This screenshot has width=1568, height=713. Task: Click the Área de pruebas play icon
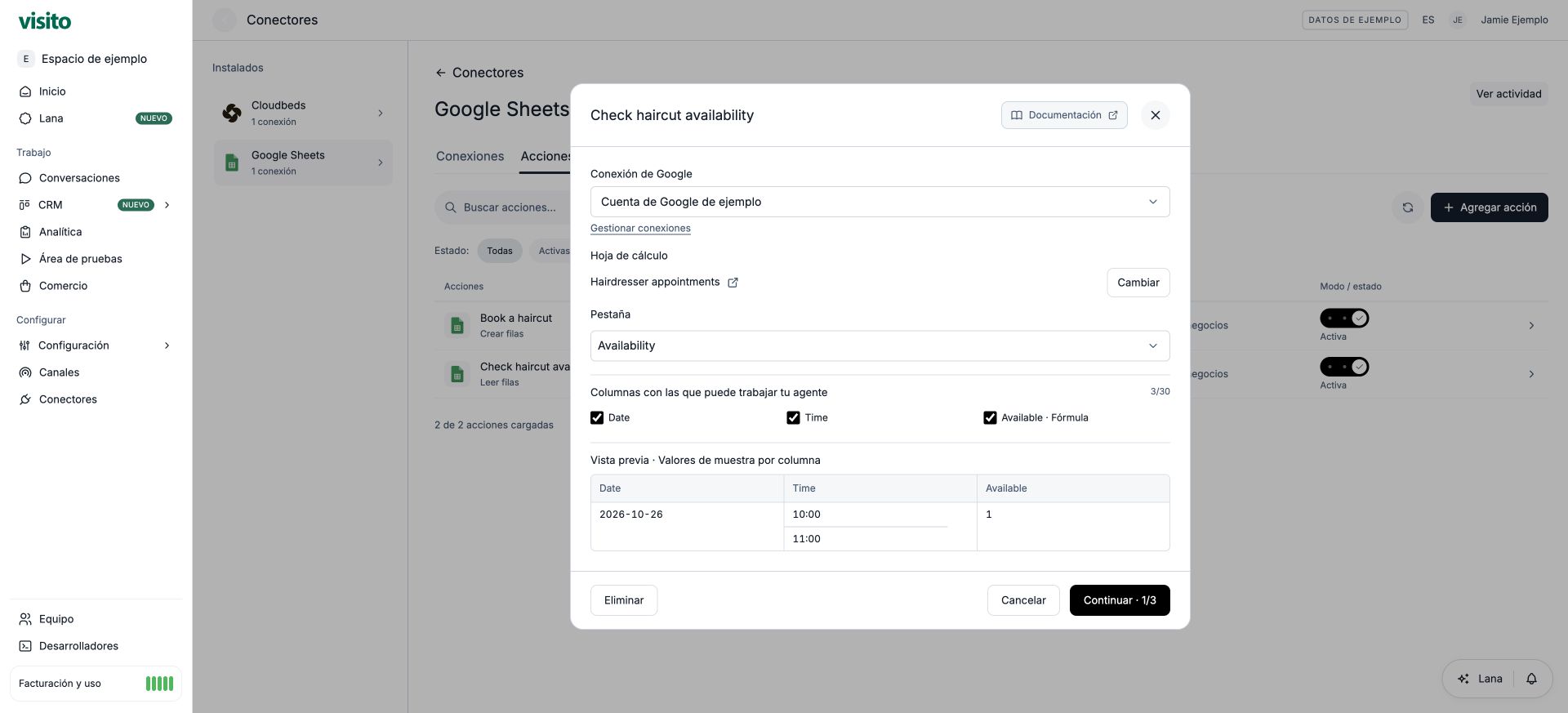[x=25, y=259]
